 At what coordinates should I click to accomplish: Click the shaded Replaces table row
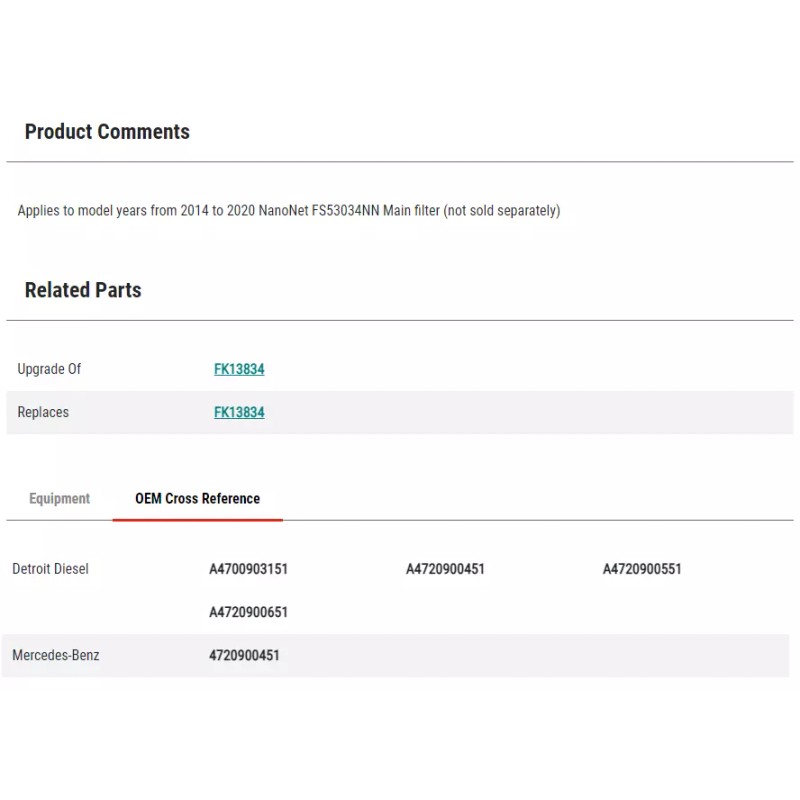click(400, 412)
